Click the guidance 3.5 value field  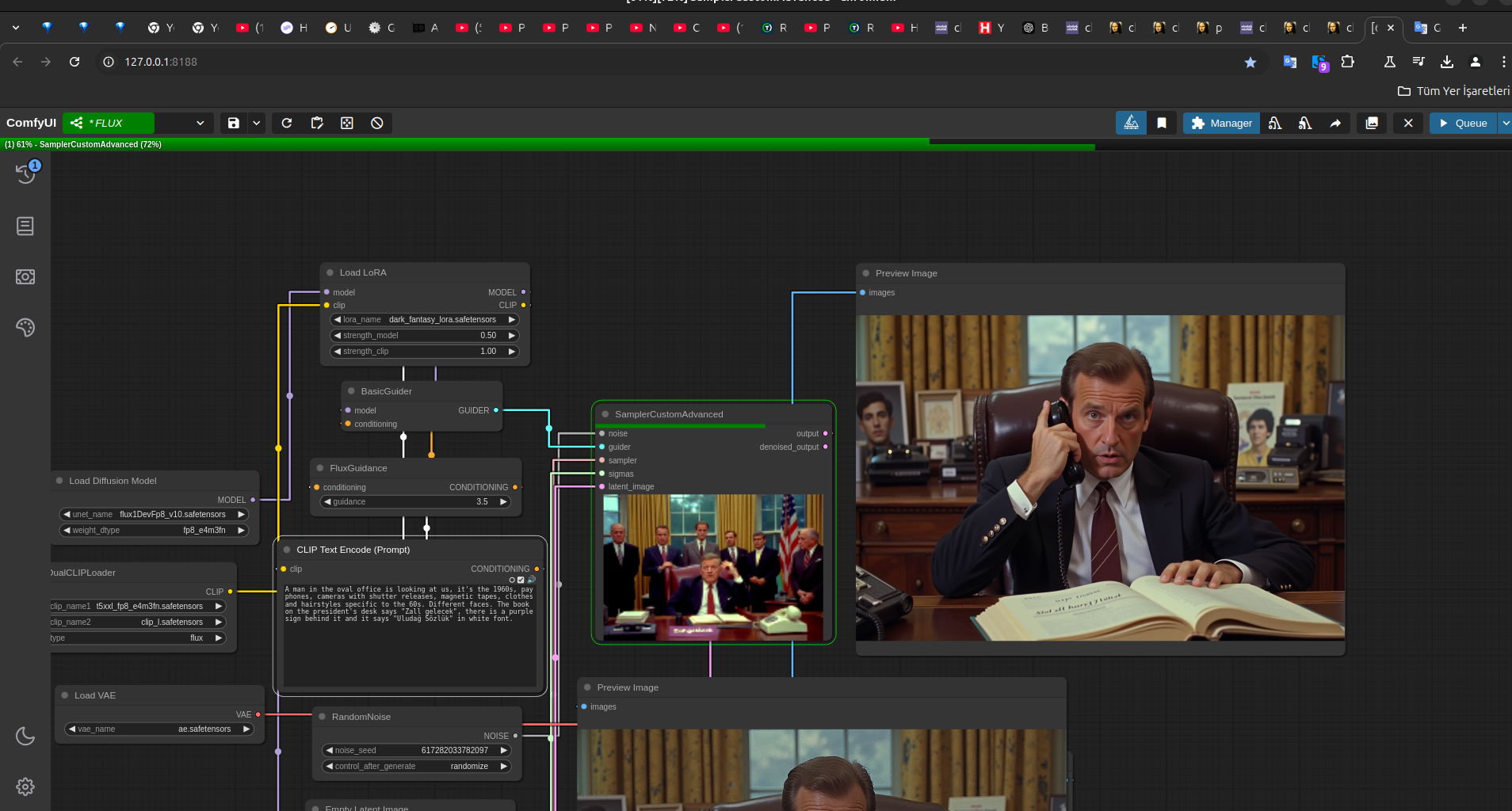coord(416,502)
